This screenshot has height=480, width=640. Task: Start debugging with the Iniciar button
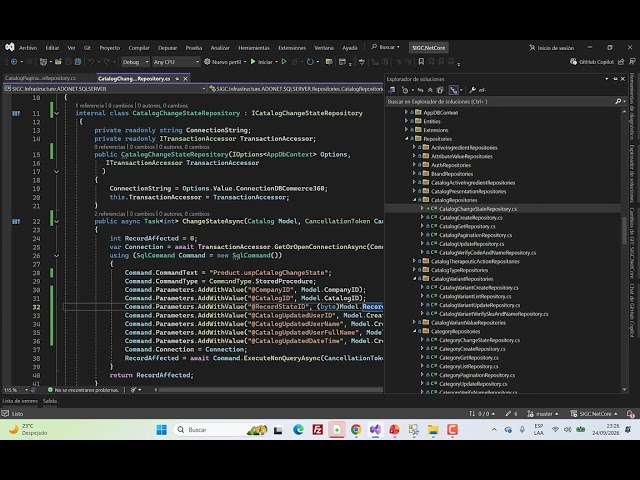[261, 62]
